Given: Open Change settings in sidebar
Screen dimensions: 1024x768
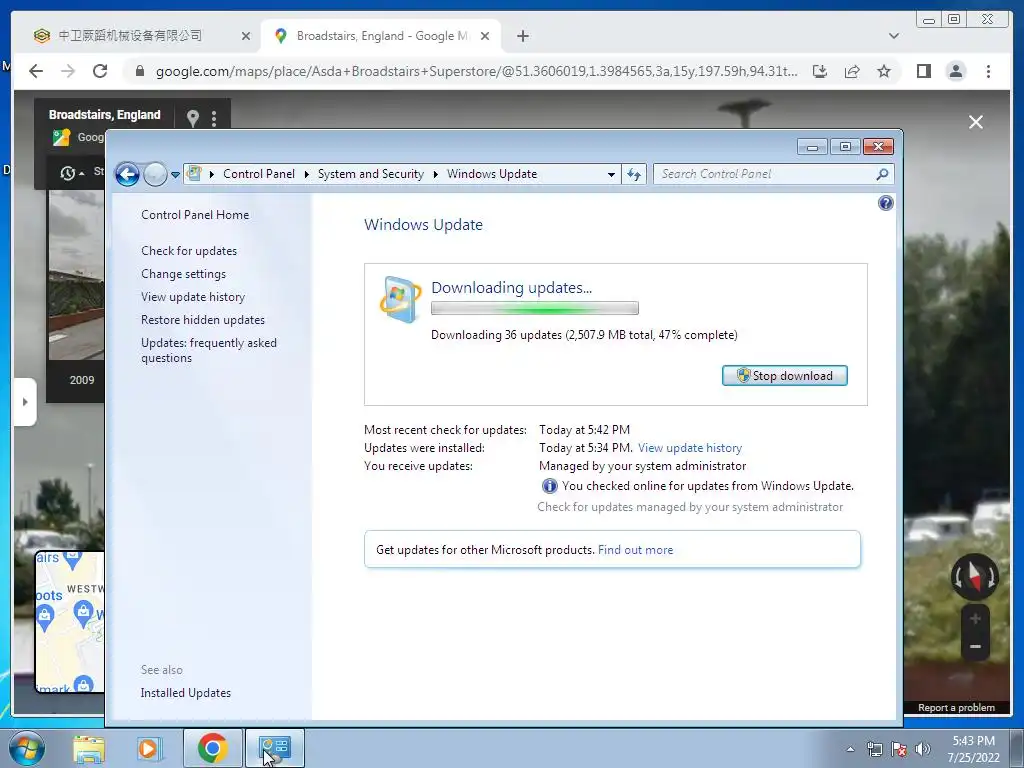Looking at the screenshot, I should click(x=184, y=274).
